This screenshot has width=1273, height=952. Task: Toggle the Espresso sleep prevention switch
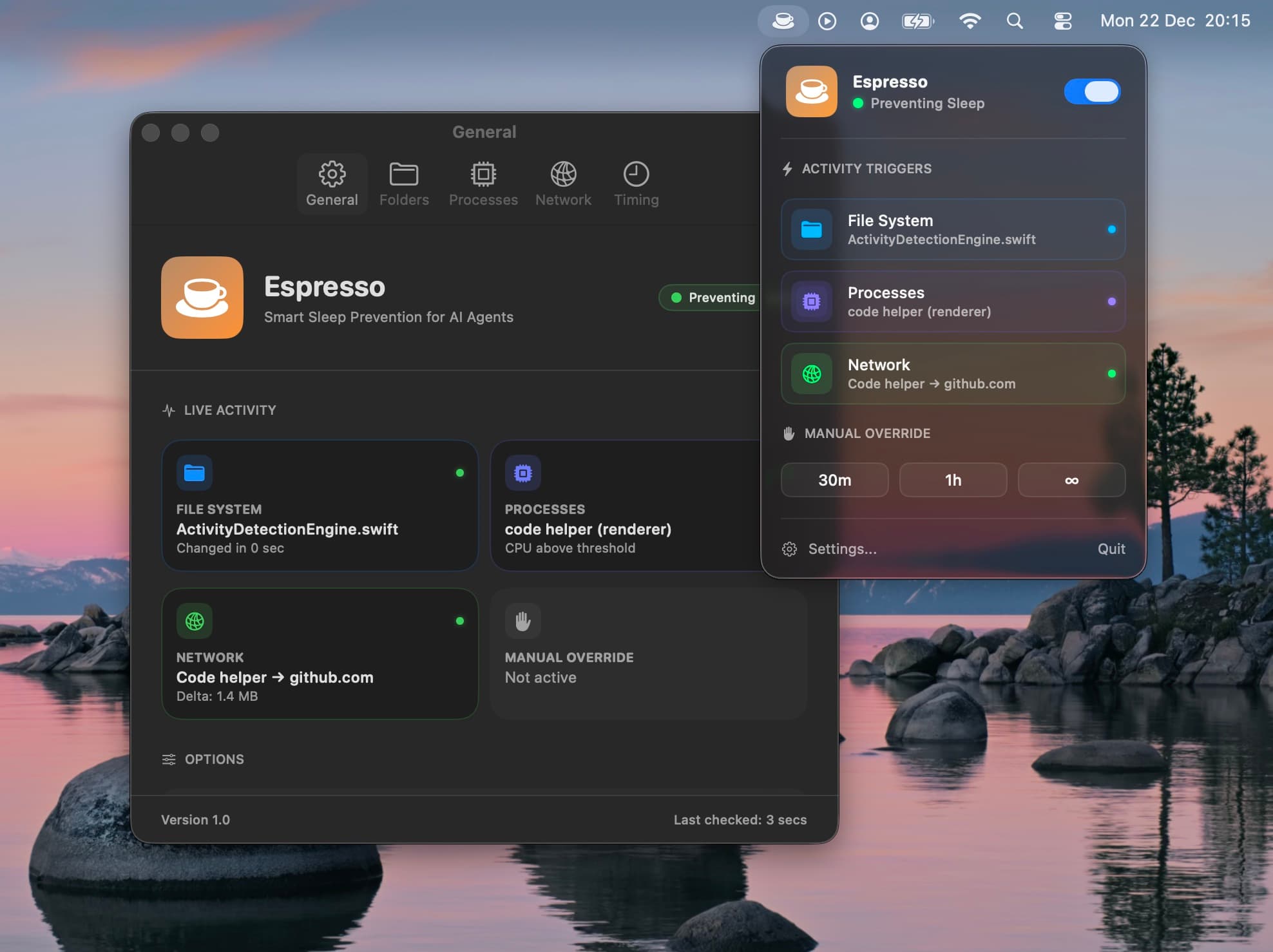(1092, 91)
